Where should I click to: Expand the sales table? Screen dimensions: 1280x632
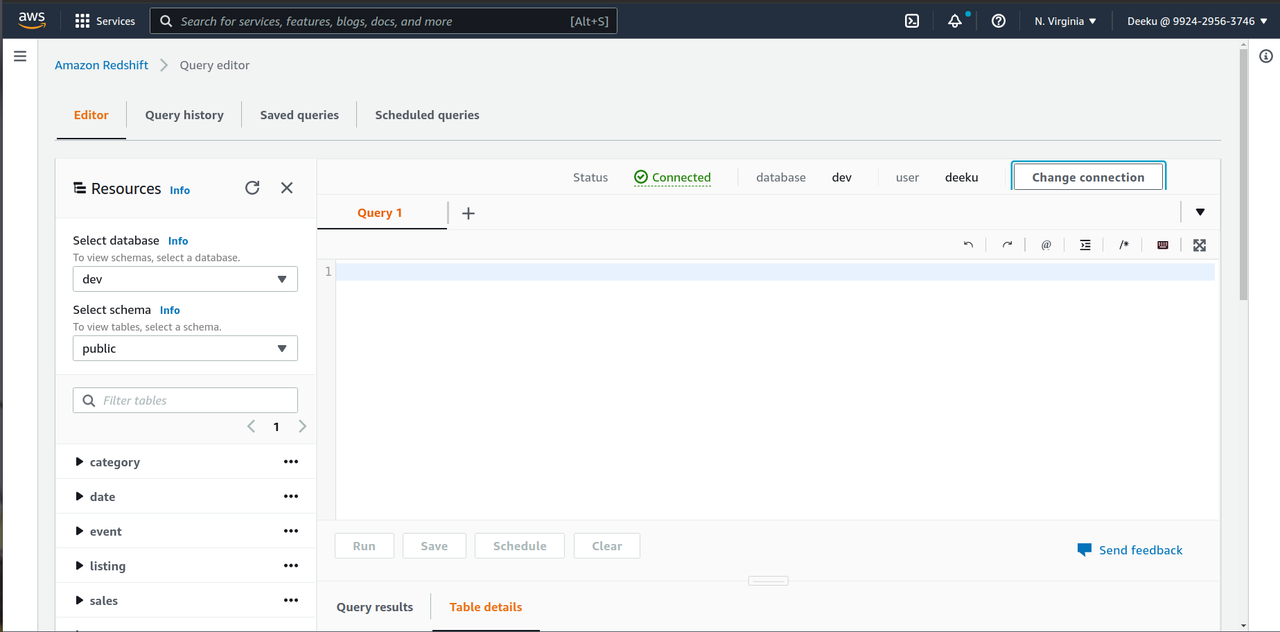coord(80,600)
